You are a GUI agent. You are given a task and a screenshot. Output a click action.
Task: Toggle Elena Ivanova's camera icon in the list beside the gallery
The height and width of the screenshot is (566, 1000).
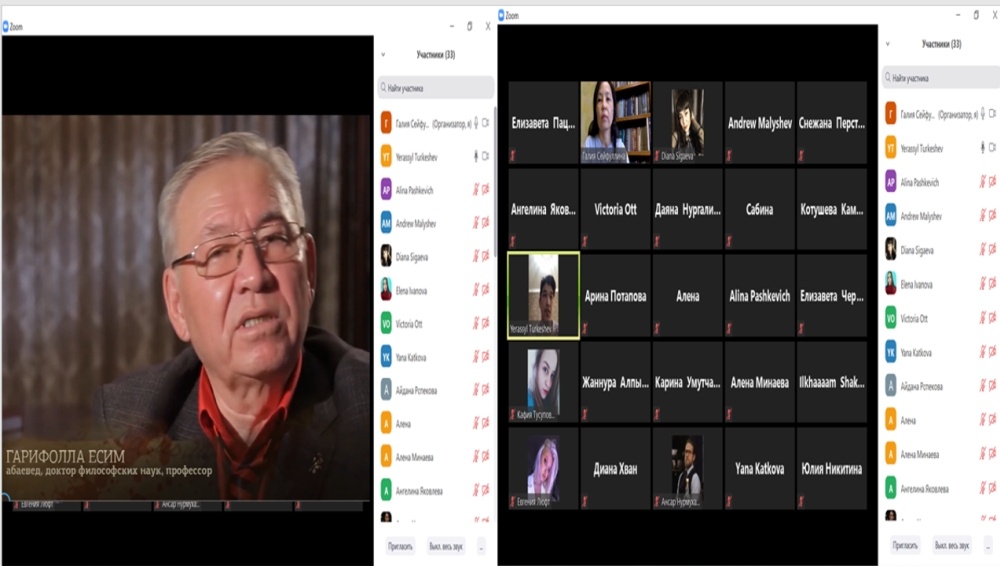pyautogui.click(x=990, y=284)
